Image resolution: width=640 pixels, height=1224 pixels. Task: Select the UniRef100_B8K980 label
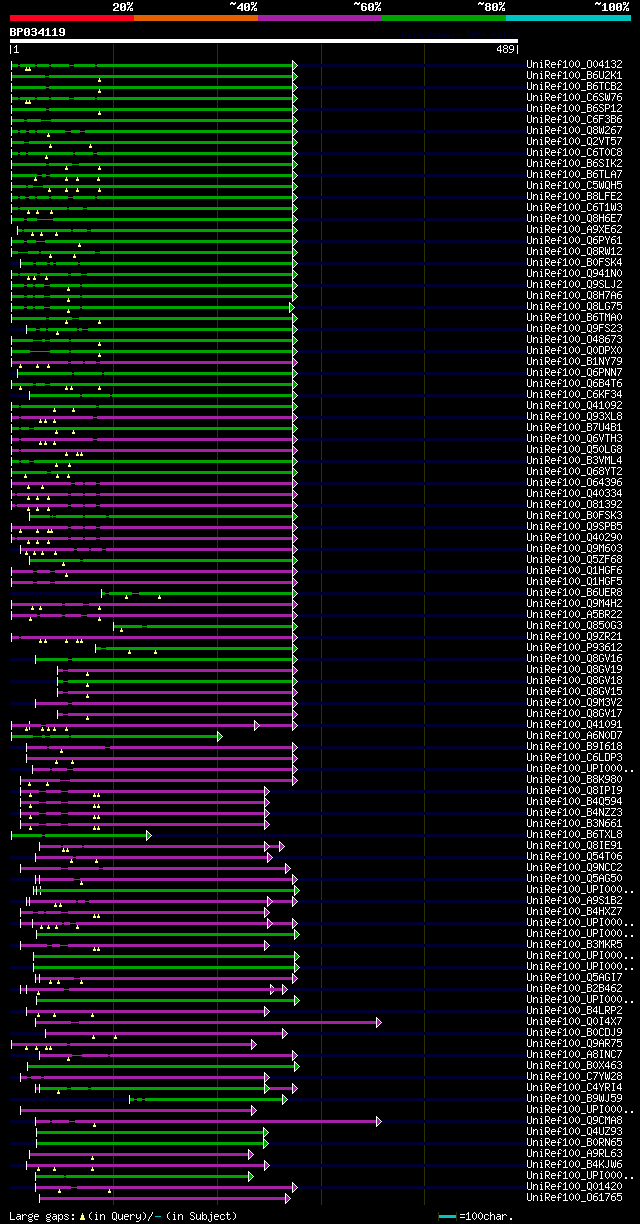click(574, 780)
